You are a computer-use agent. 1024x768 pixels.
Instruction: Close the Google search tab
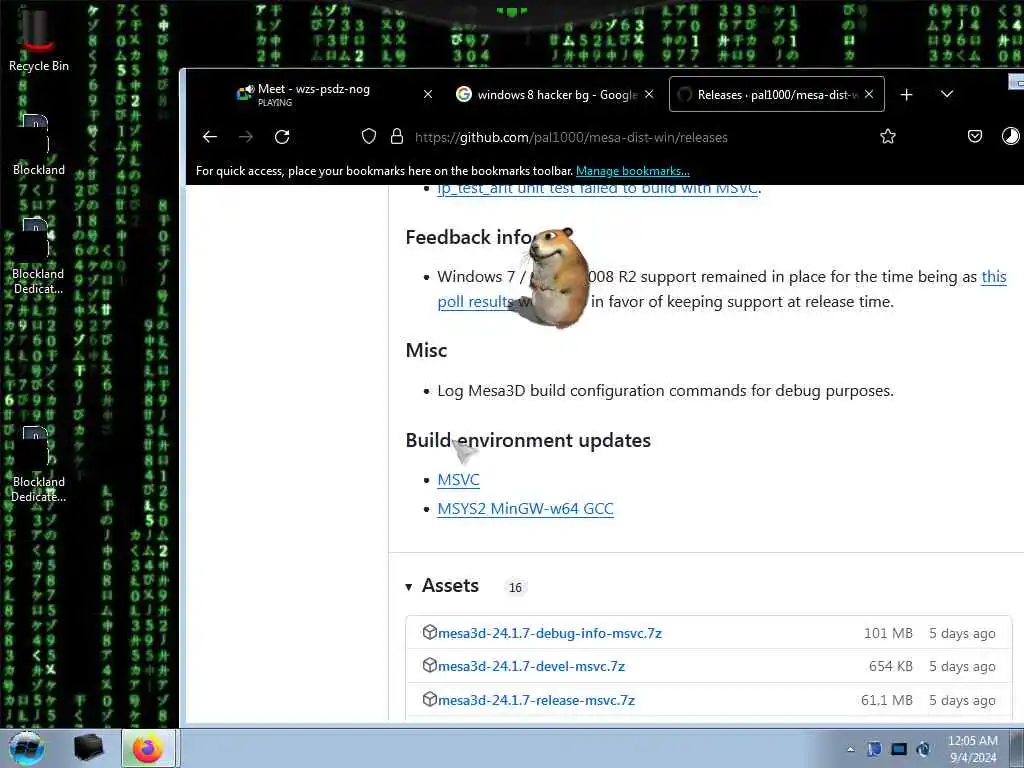[649, 95]
